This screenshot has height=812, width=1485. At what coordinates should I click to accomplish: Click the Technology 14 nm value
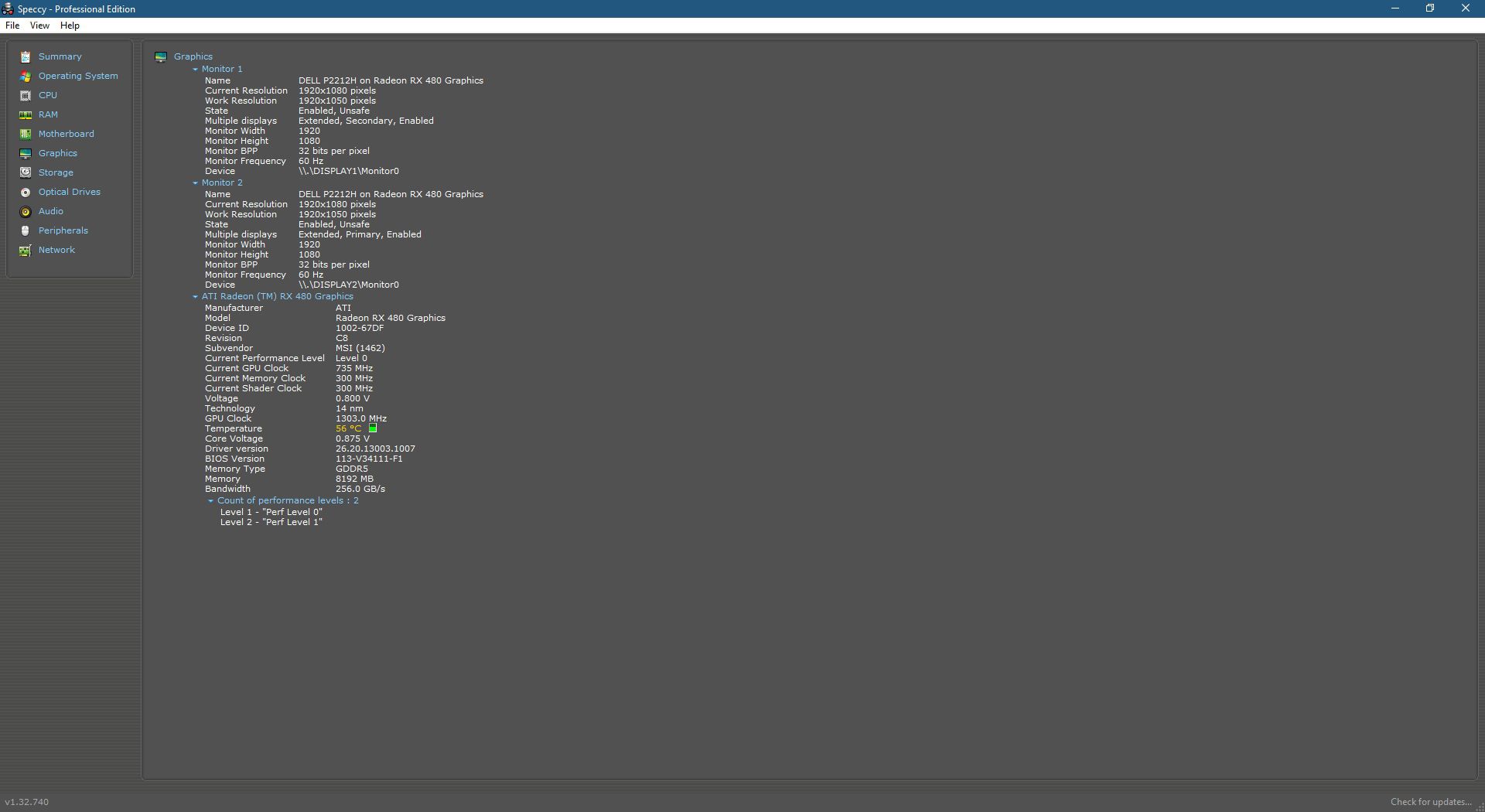click(x=350, y=408)
